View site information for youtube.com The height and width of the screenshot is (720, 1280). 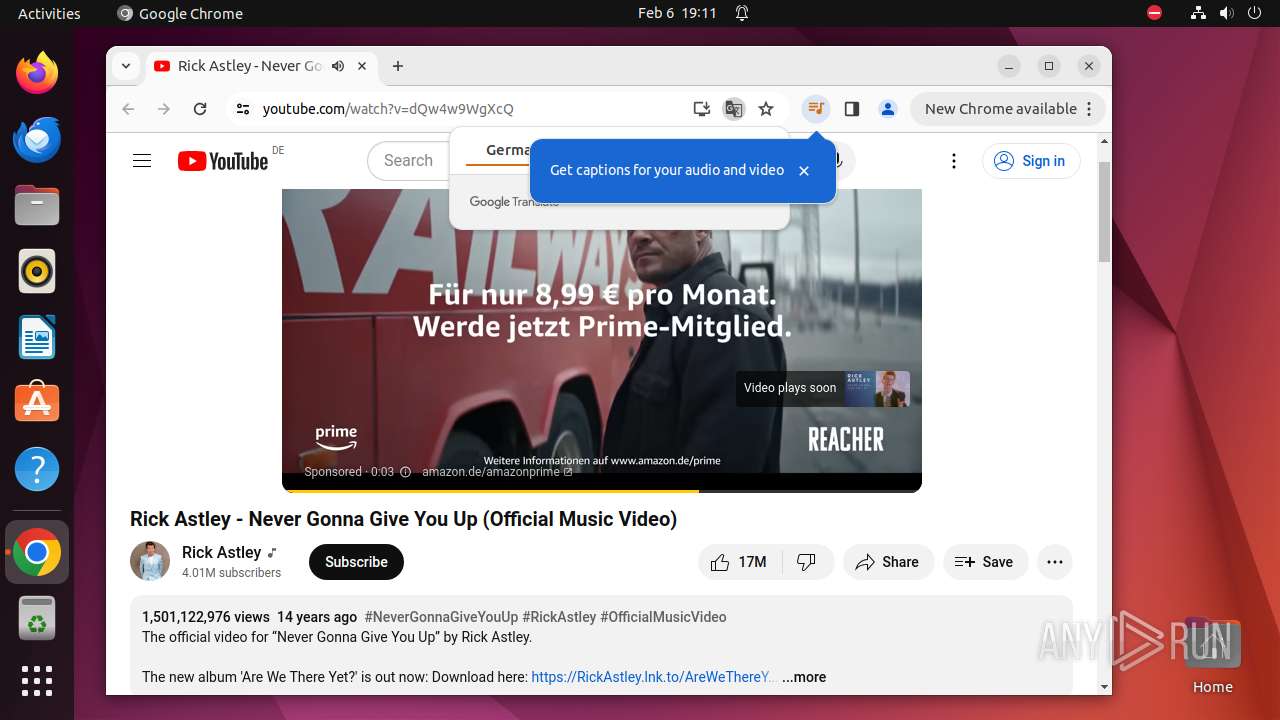[242, 109]
